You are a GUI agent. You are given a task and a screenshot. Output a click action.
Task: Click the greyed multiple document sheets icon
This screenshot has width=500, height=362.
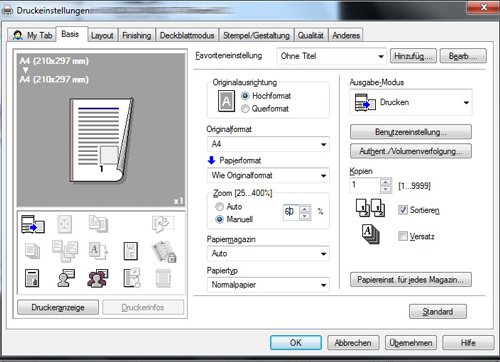click(x=65, y=251)
